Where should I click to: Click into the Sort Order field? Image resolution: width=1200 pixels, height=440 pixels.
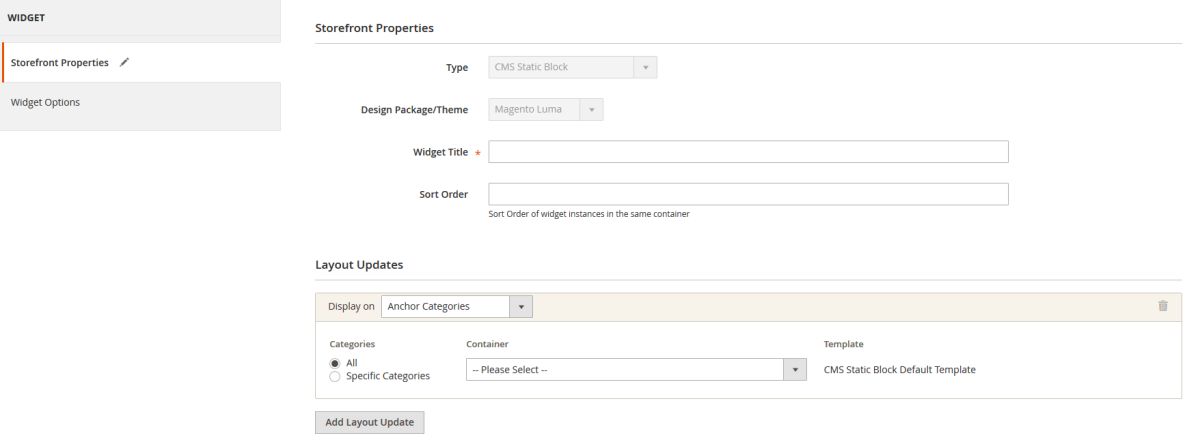click(x=748, y=194)
